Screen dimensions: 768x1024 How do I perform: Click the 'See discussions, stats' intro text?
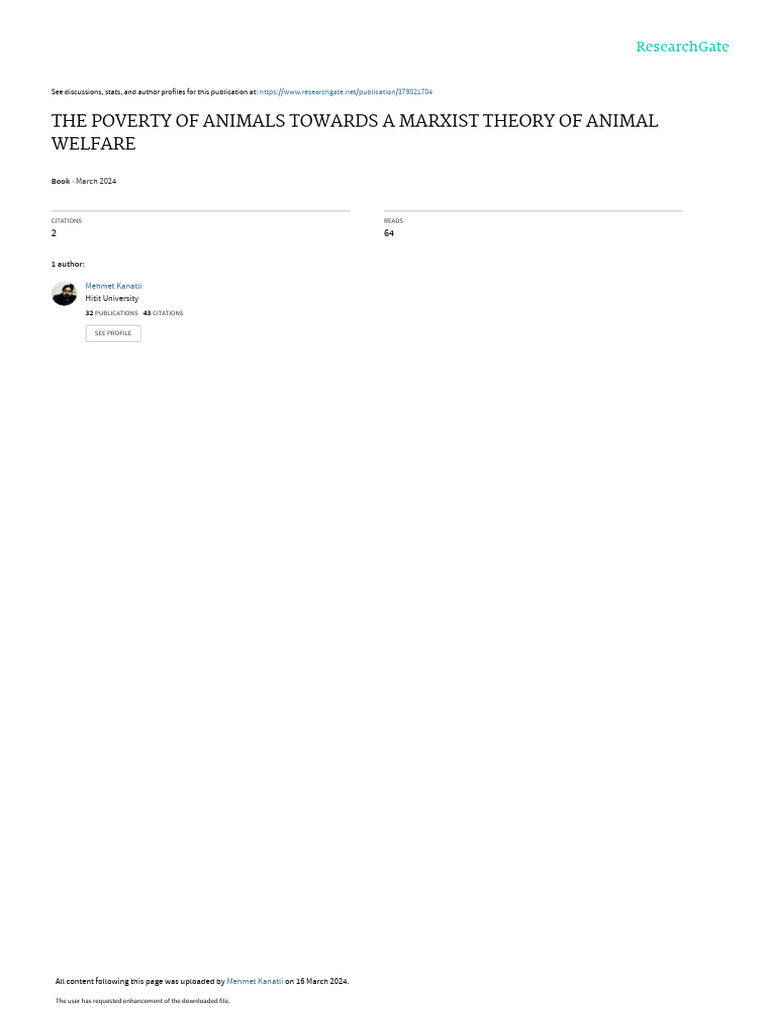tap(154, 92)
